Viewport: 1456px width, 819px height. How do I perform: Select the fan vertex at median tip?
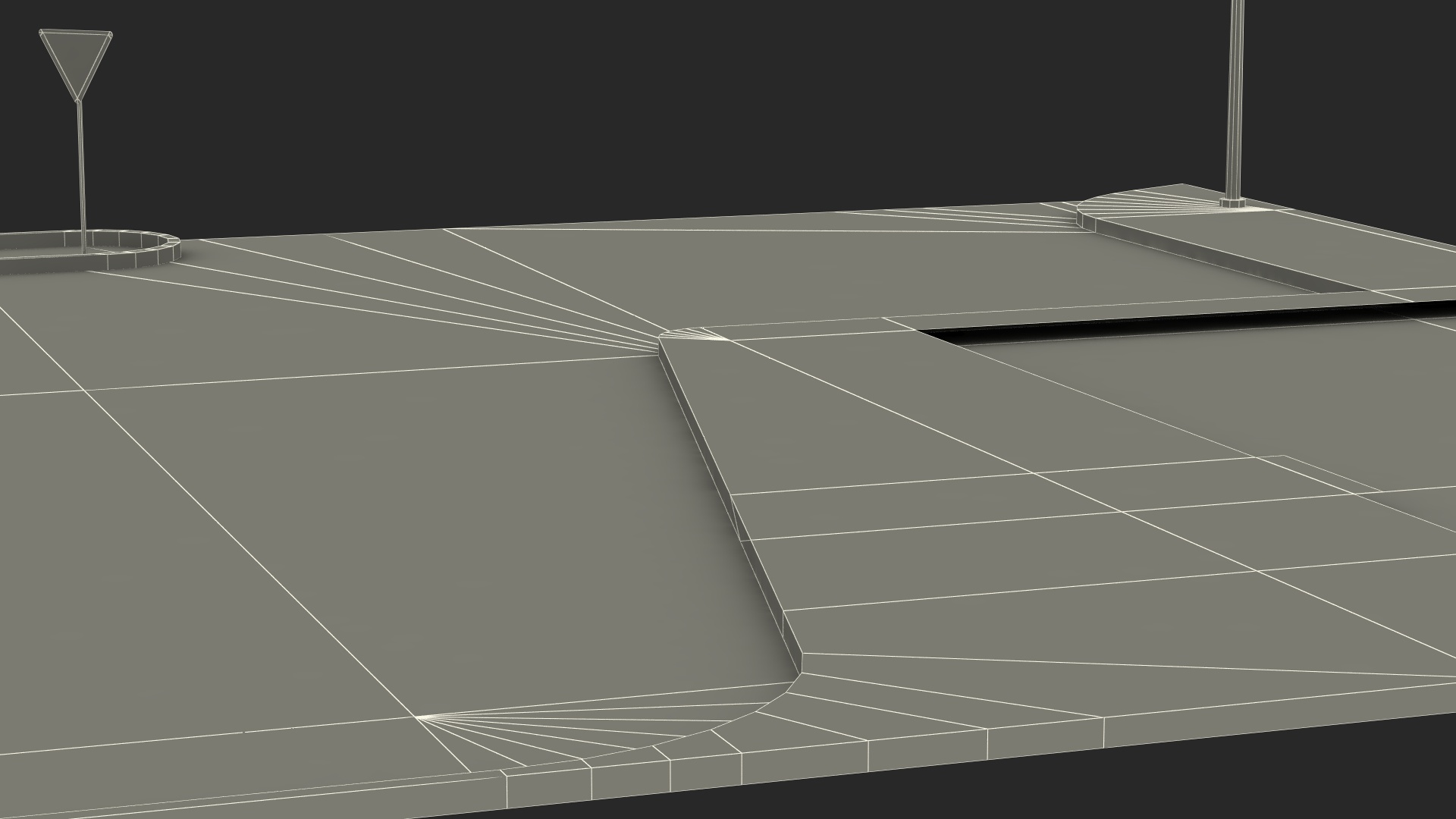point(730,340)
